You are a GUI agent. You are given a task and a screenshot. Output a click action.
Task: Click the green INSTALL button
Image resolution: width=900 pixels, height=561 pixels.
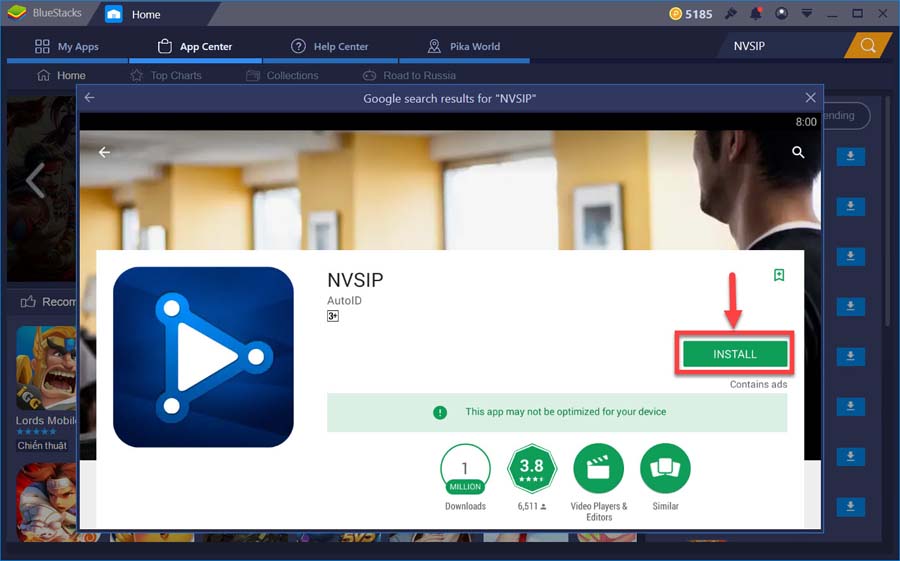click(734, 354)
